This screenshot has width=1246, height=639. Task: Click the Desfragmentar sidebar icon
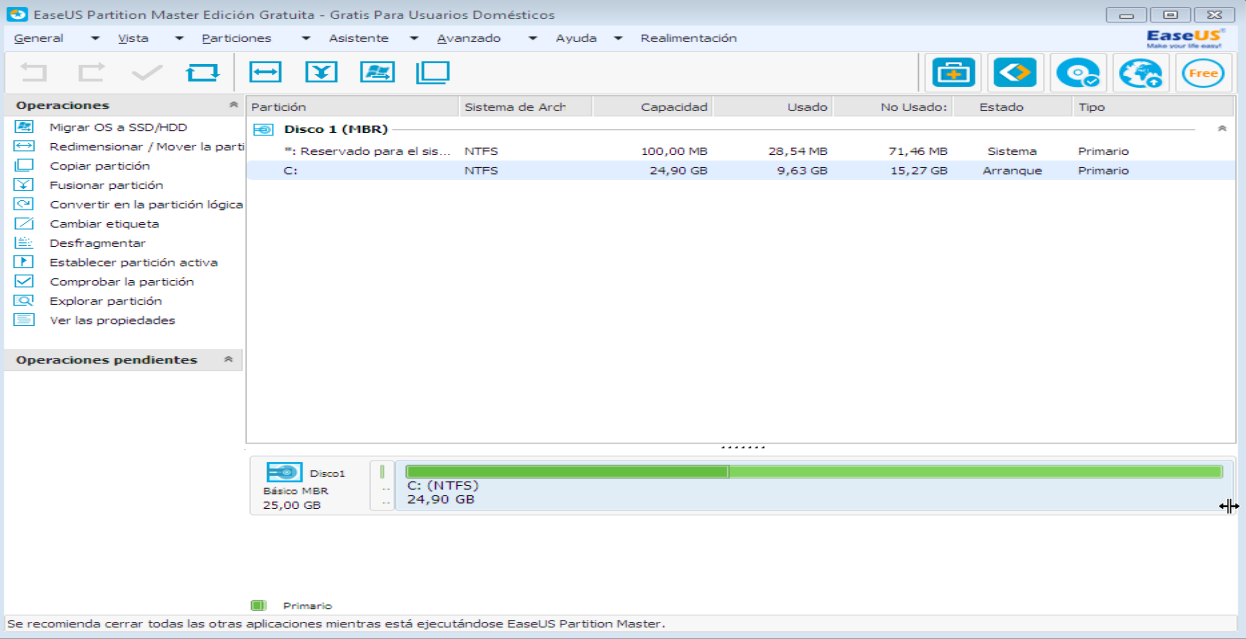[x=24, y=243]
